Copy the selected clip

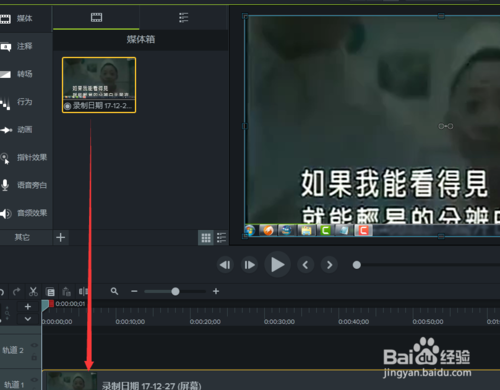(50, 292)
